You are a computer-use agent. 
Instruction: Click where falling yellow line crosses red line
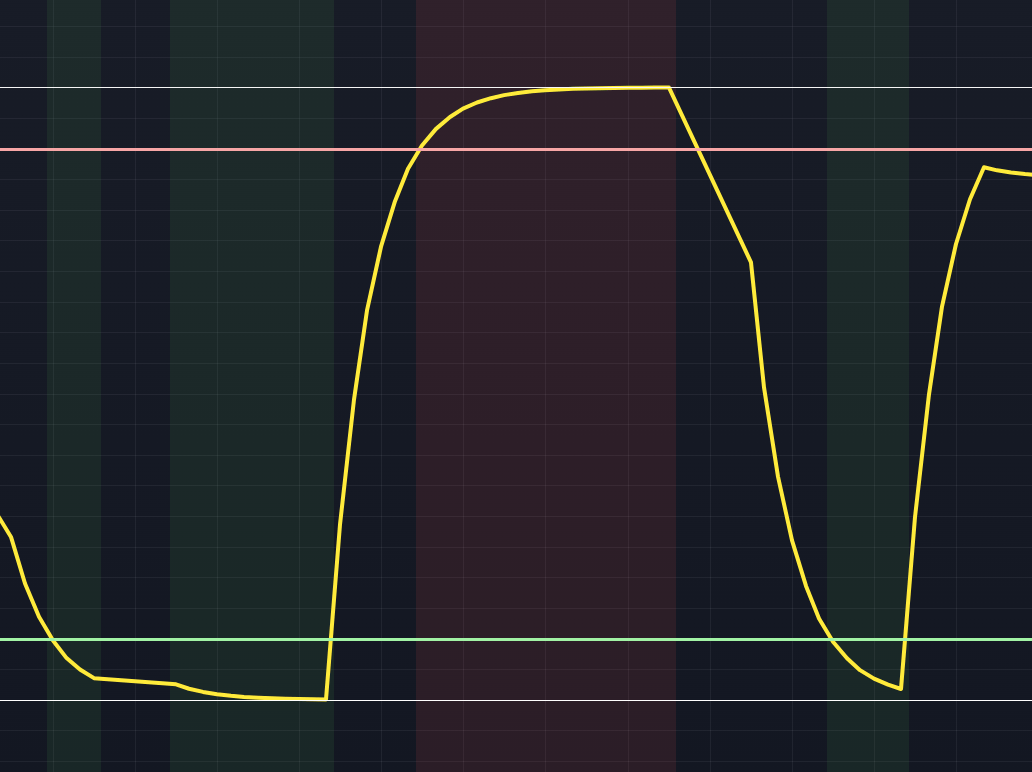[x=698, y=150]
